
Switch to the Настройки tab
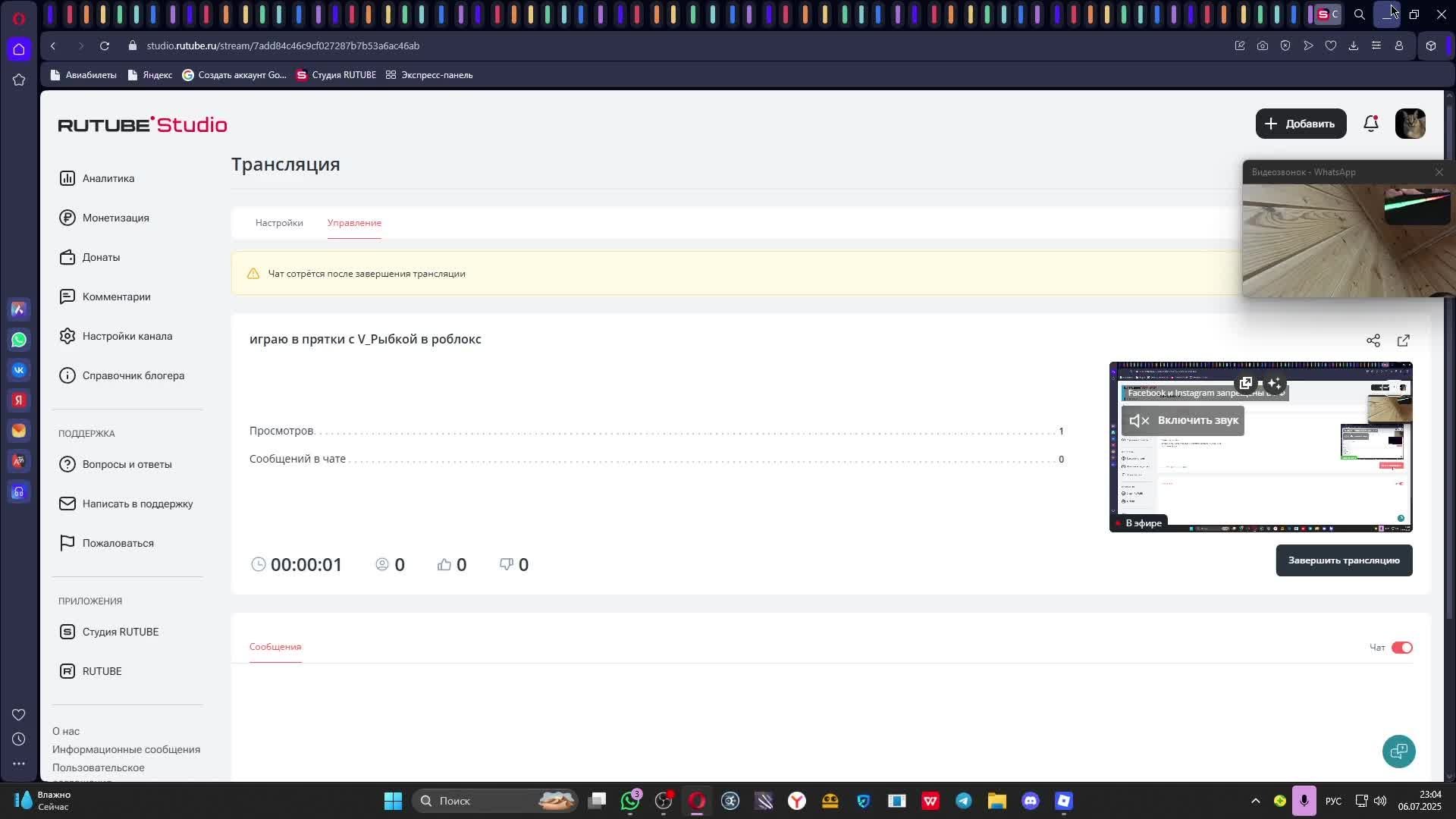(279, 223)
